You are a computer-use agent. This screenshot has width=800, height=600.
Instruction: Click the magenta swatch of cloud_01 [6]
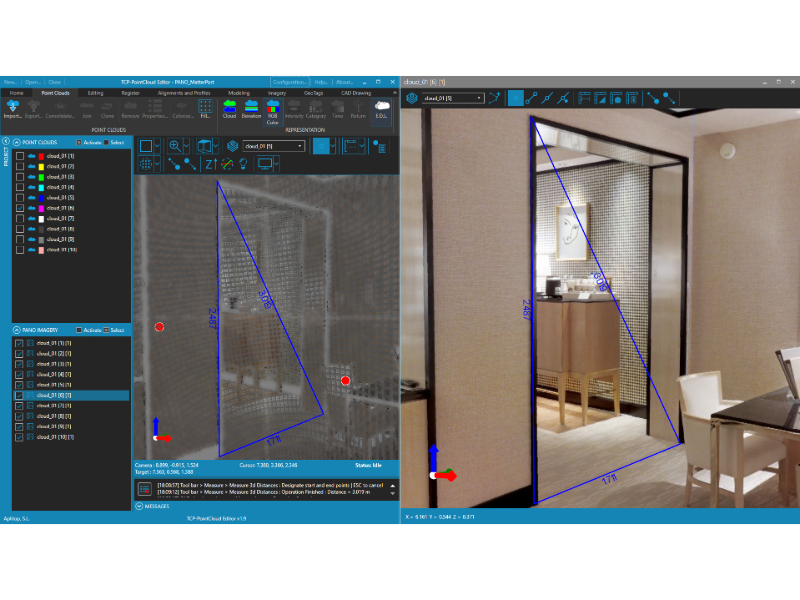(x=41, y=208)
